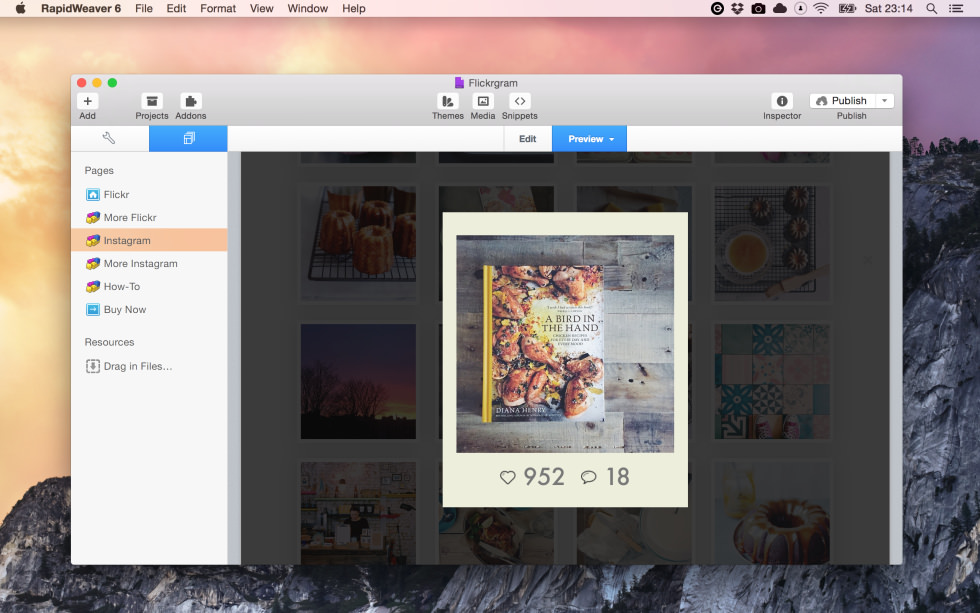Image resolution: width=980 pixels, height=613 pixels.
Task: Click the clock showing Sat 23:14
Action: (x=889, y=8)
